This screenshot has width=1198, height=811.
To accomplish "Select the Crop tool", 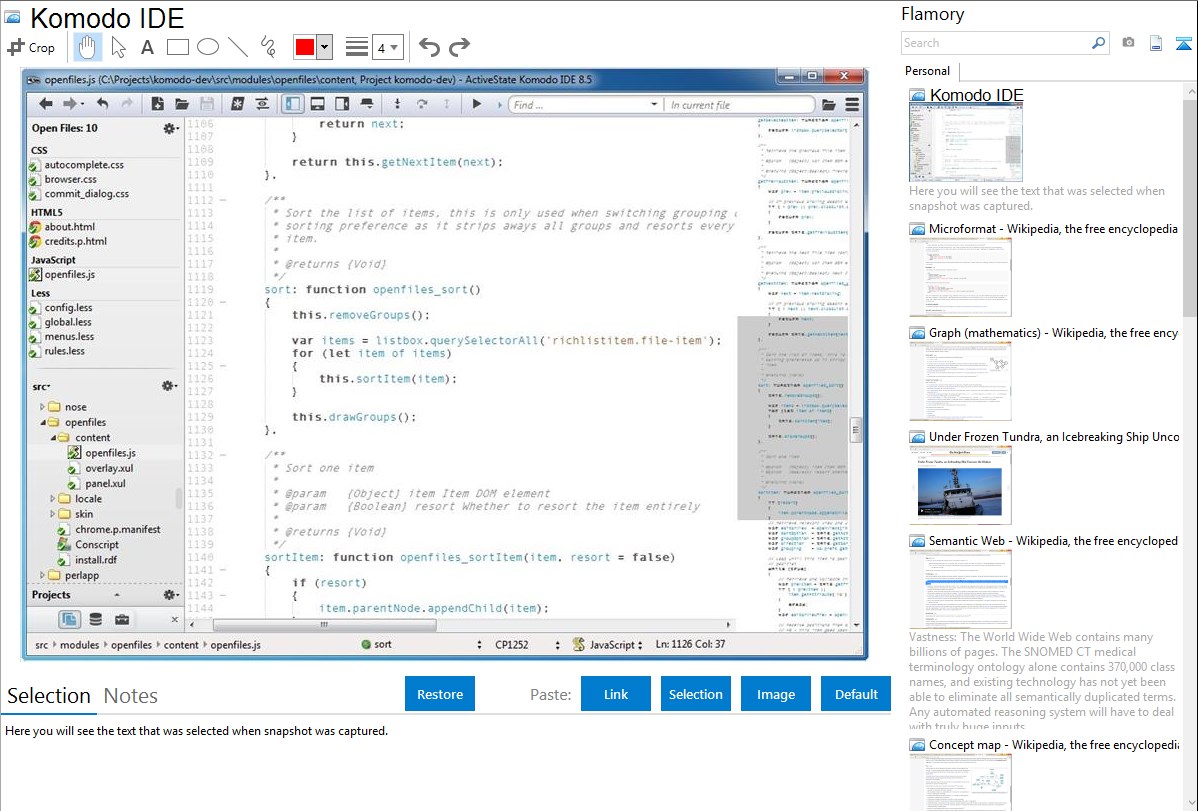I will click(31, 47).
